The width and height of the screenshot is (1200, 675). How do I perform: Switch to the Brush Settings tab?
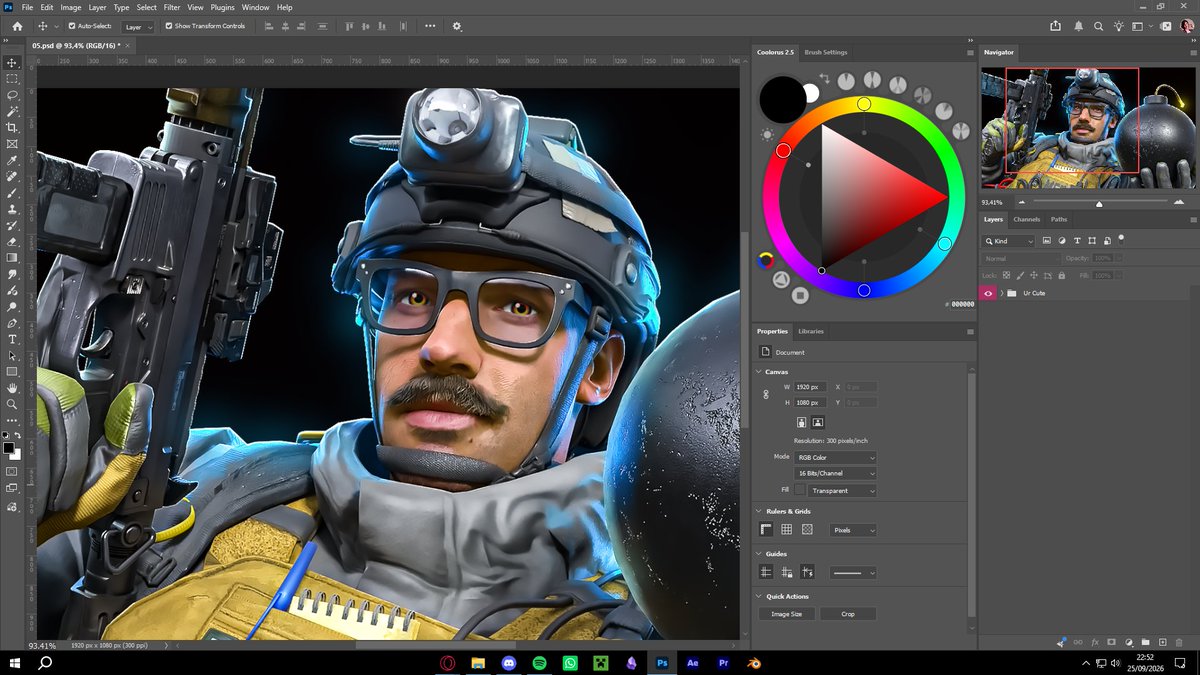825,52
